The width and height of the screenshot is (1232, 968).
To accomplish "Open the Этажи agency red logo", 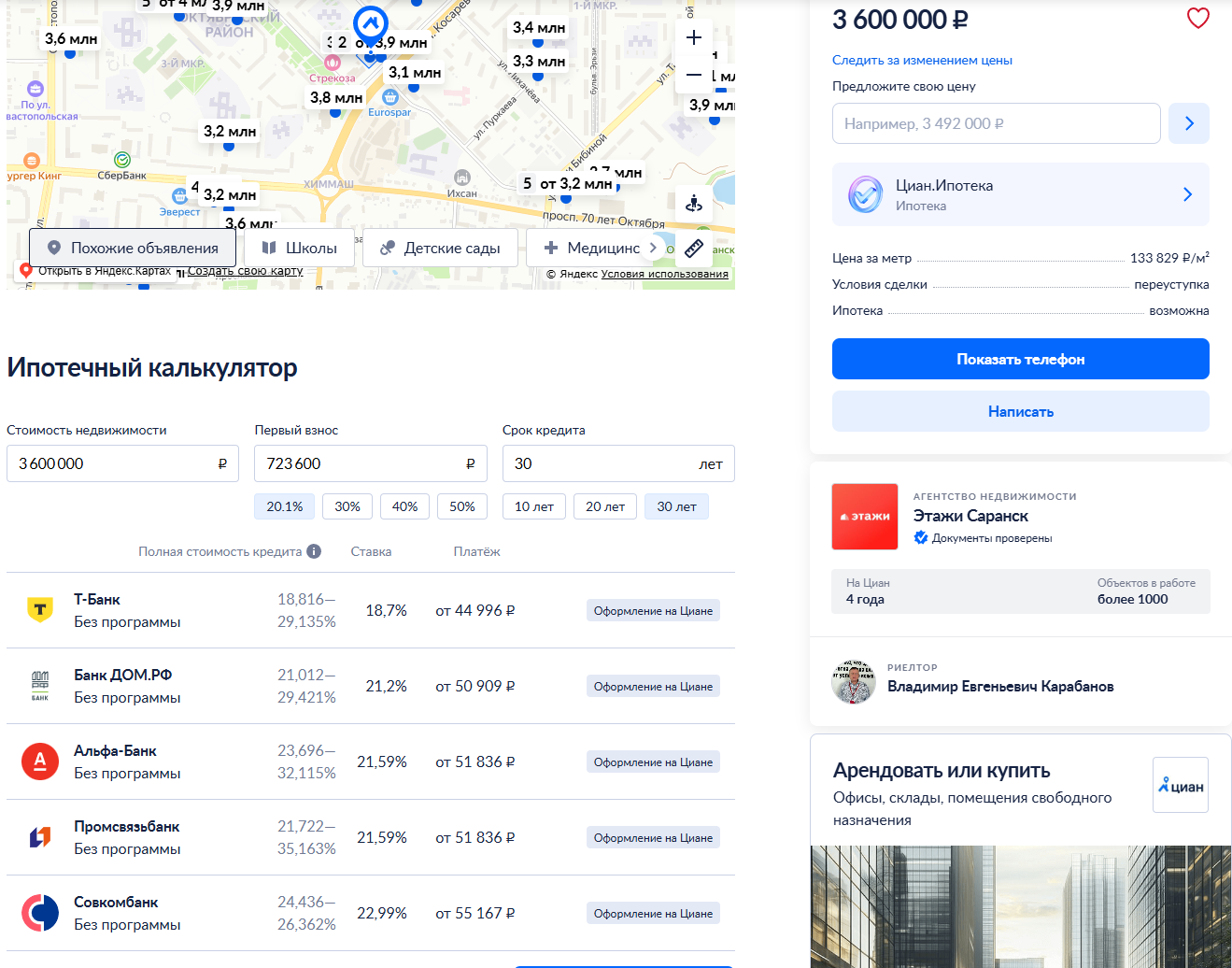I will point(865,517).
